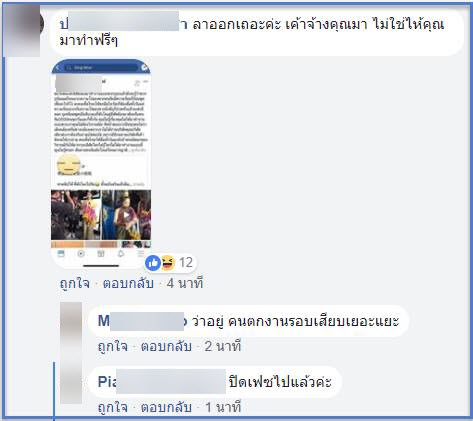The width and height of the screenshot is (473, 421).
Task: Open the attached phone screenshot image
Action: [101, 163]
